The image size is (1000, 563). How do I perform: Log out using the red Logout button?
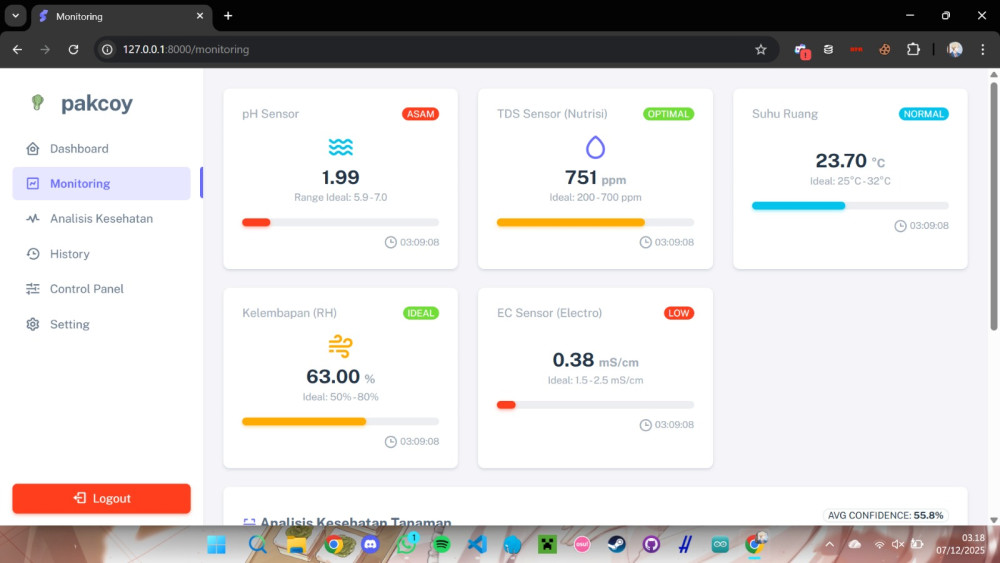click(101, 498)
